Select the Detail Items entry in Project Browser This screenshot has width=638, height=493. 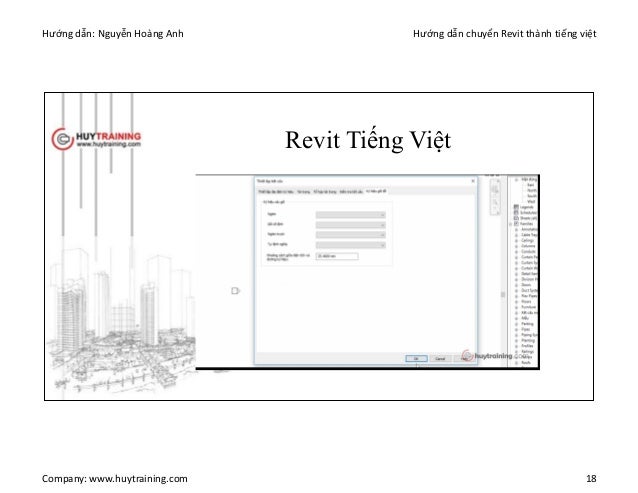[x=529, y=274]
